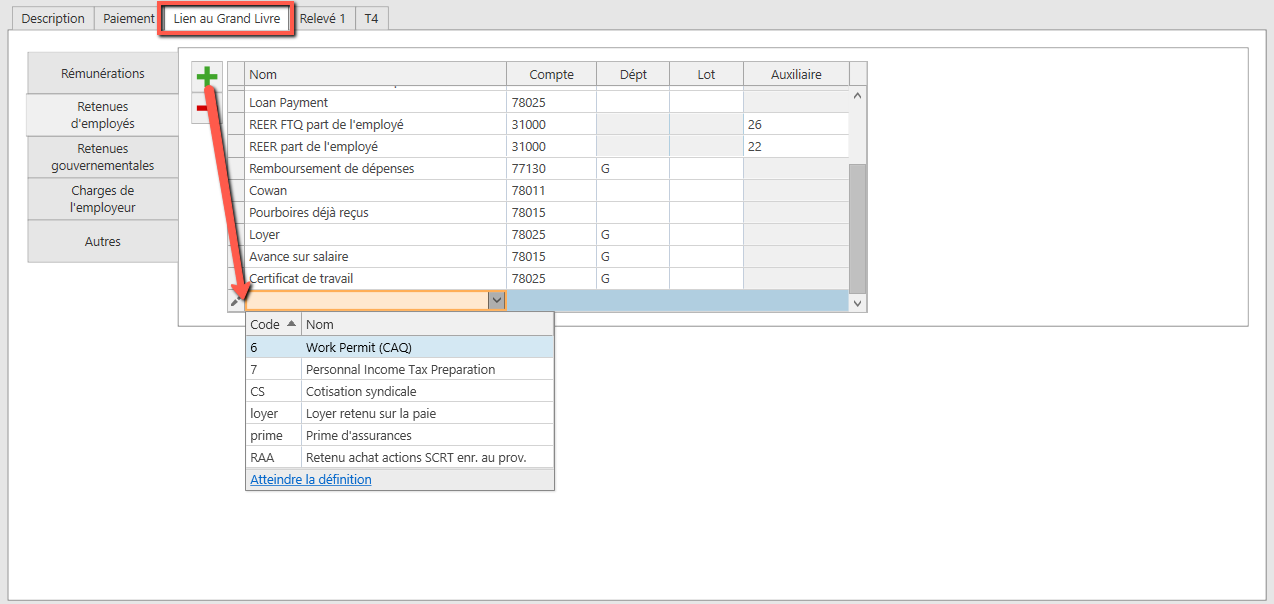Pick Personnal Income Tax Preparation option
Image resolution: width=1274 pixels, height=604 pixels.
[400, 369]
